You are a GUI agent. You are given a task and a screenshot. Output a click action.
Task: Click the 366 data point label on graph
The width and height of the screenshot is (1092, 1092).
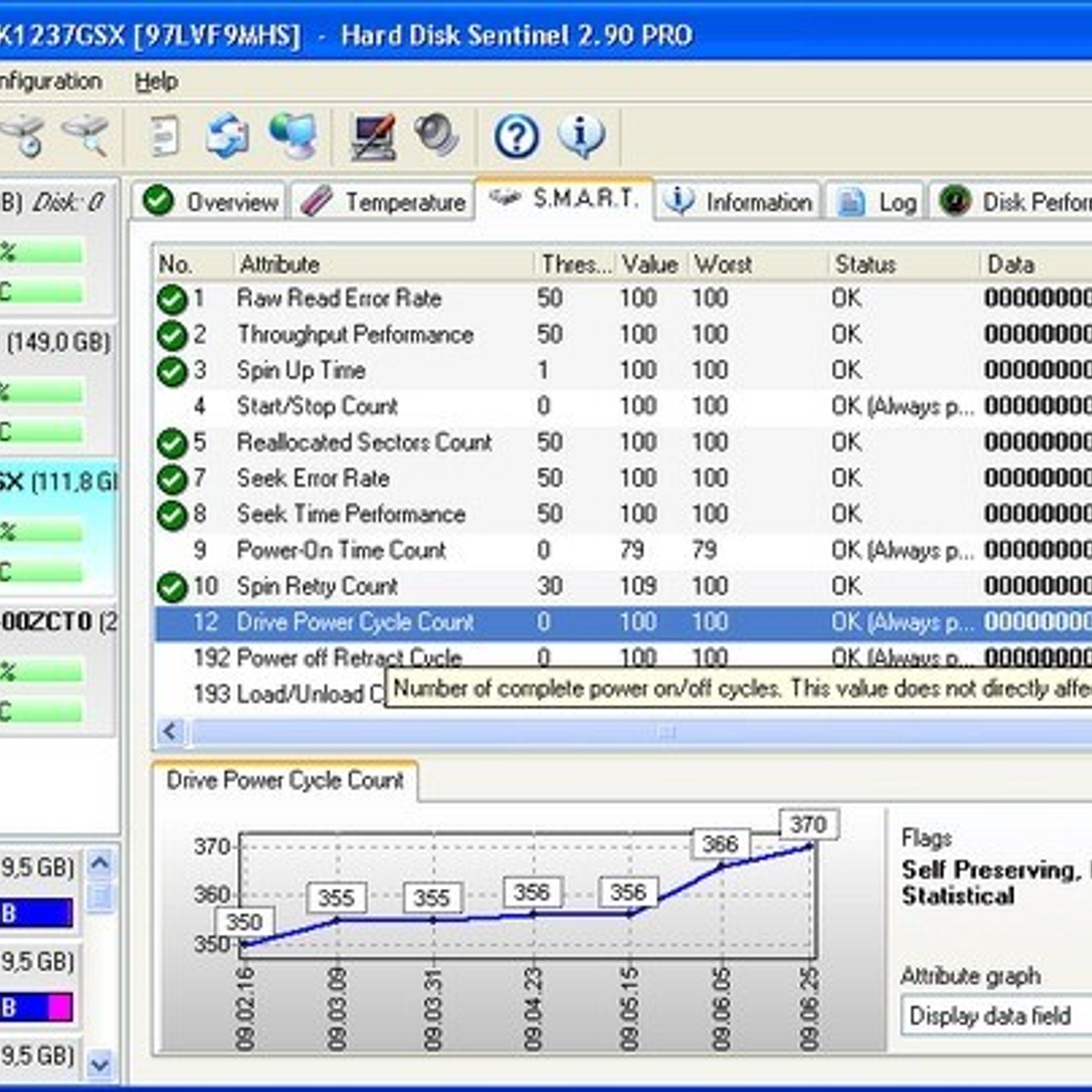tap(721, 844)
